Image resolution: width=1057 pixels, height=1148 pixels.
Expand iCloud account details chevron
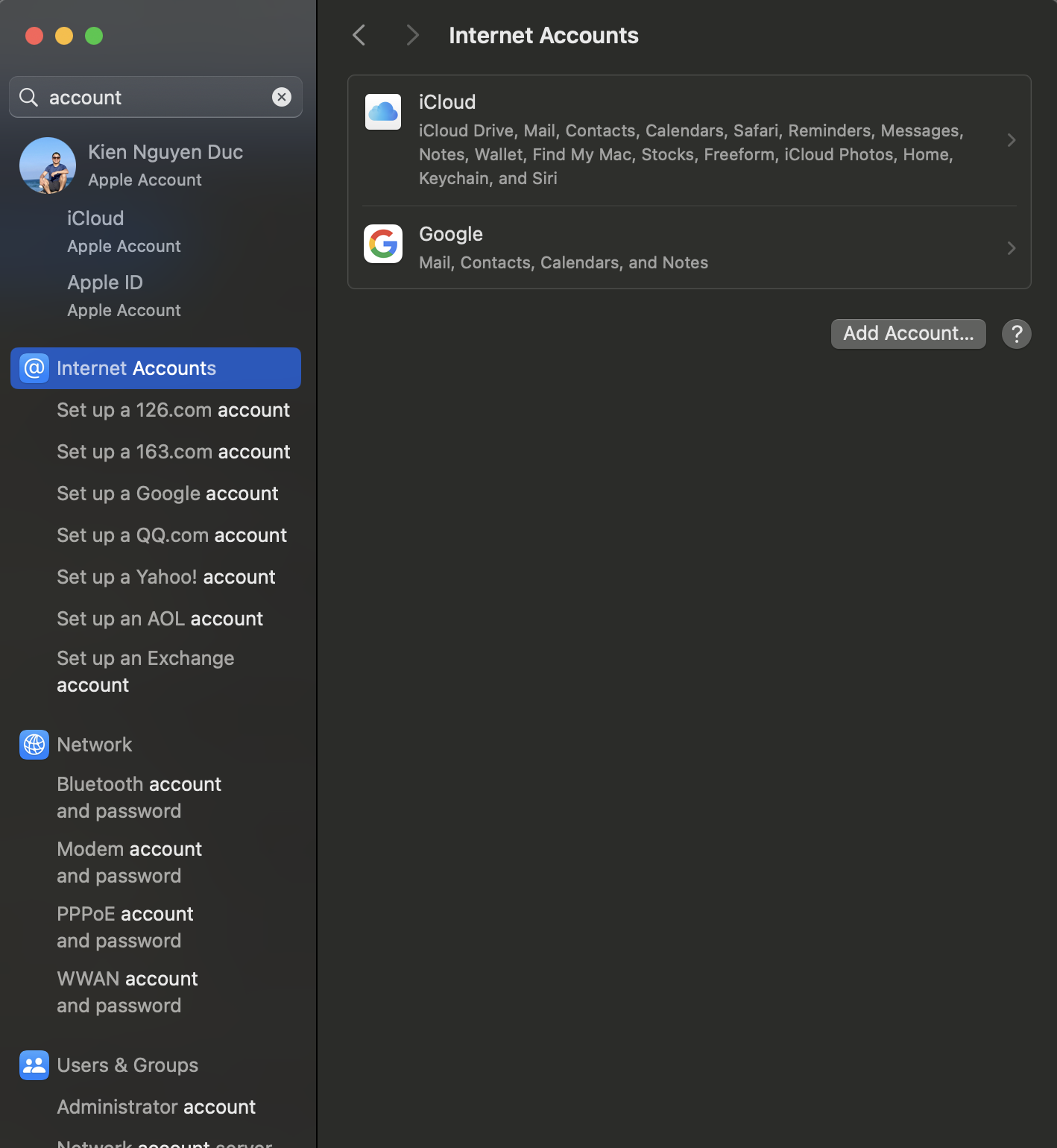[1011, 140]
